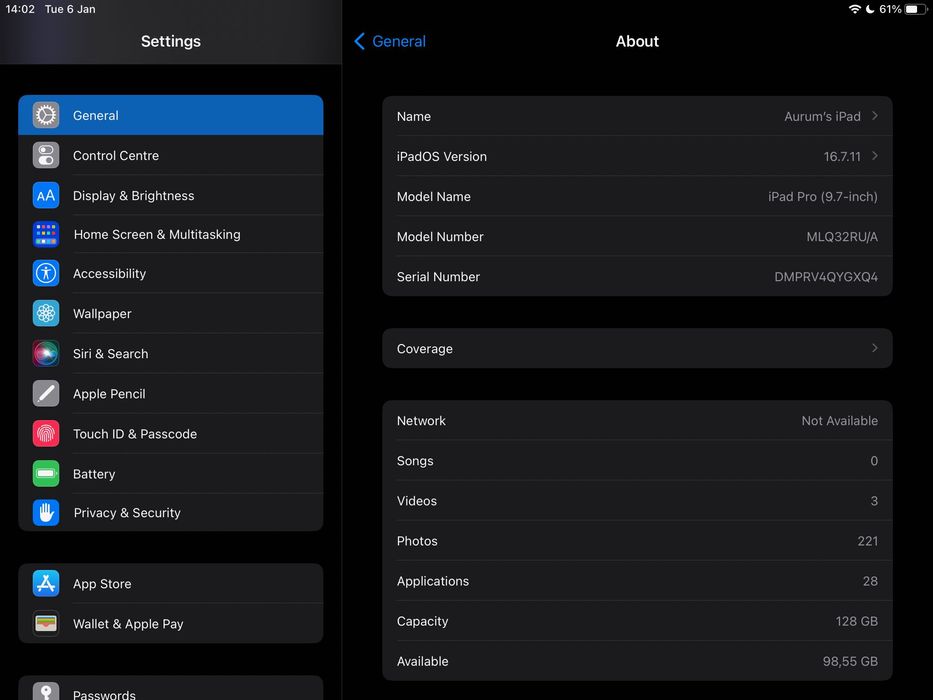Tap Available value 98,55 GB
933x700 pixels.
pyautogui.click(x=850, y=661)
